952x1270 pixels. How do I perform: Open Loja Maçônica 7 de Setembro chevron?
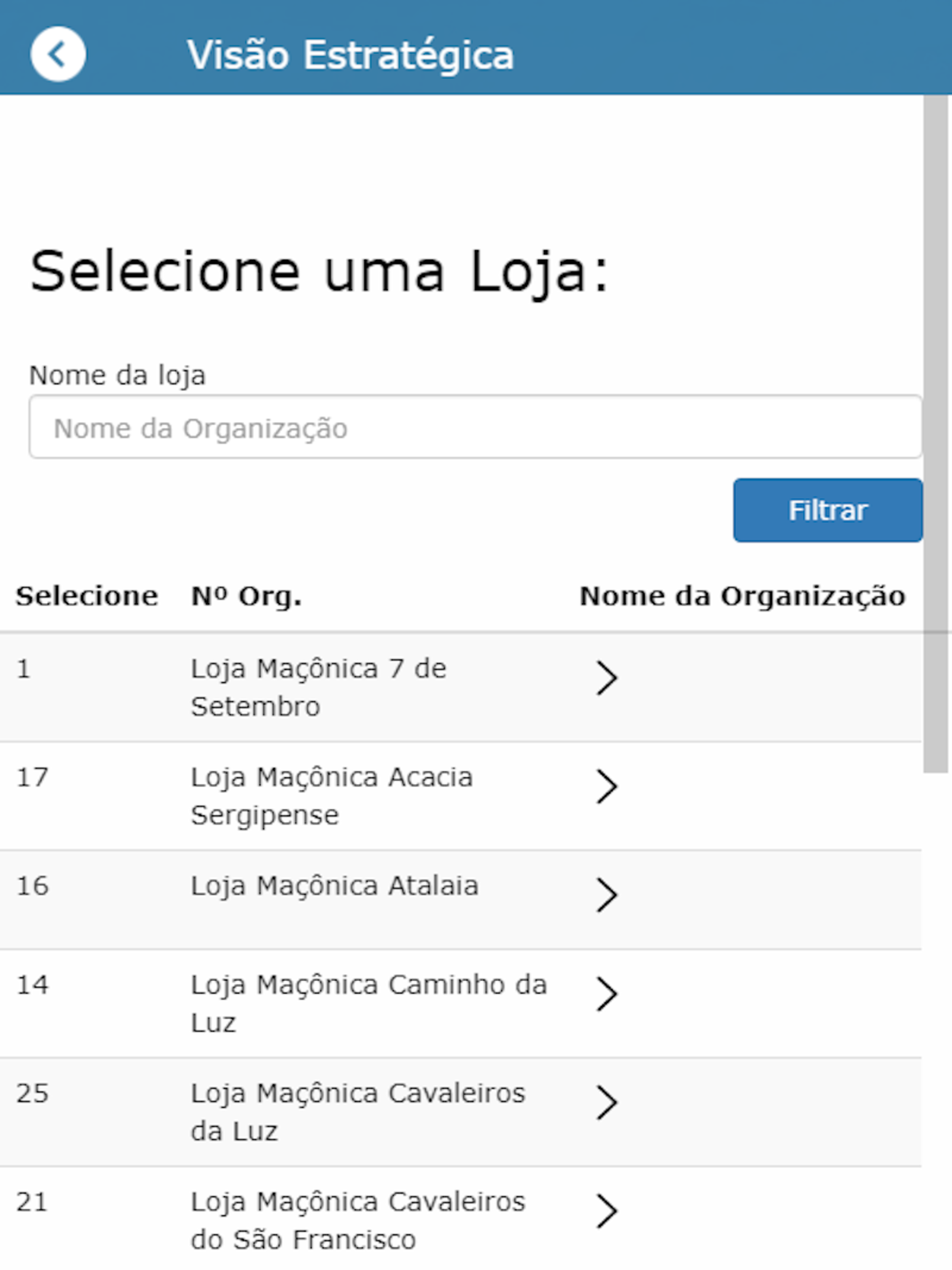point(606,678)
